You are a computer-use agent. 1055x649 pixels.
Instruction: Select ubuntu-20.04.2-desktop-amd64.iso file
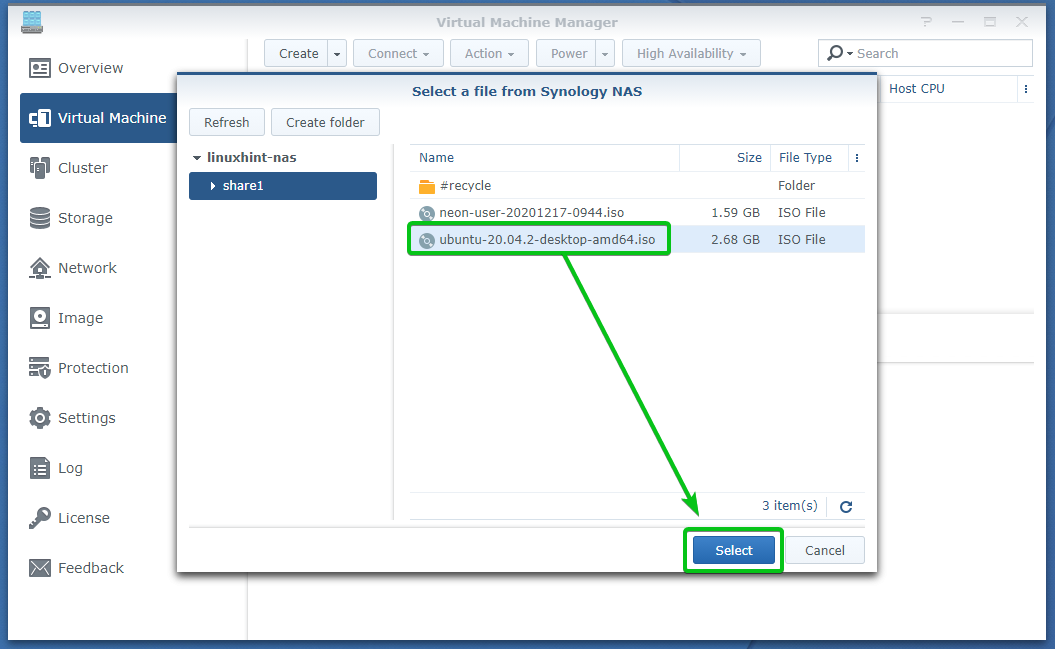pos(637,239)
